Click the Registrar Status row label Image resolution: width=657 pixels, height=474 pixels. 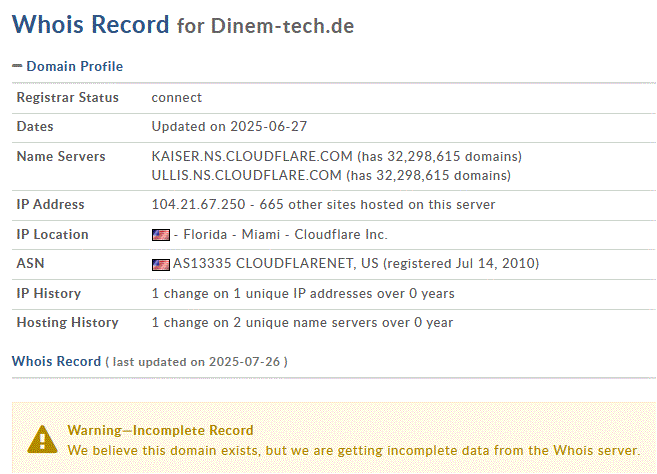click(67, 98)
